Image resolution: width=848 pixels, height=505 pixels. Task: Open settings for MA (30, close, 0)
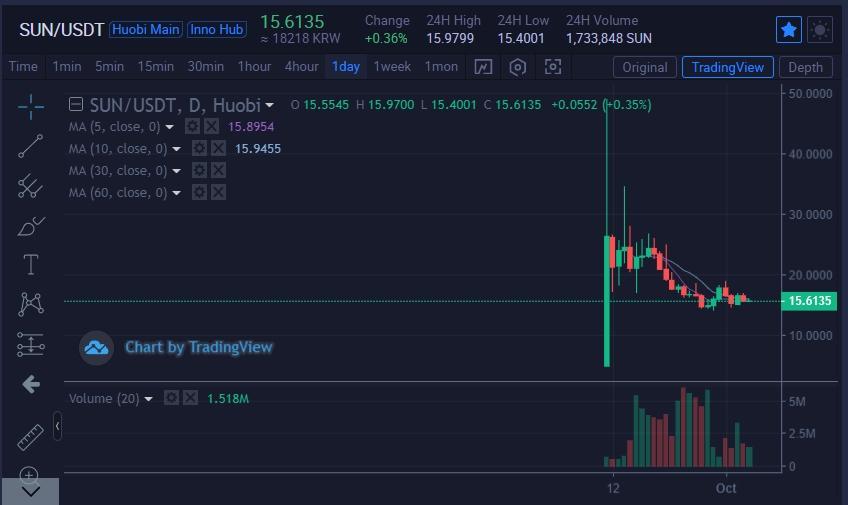199,170
